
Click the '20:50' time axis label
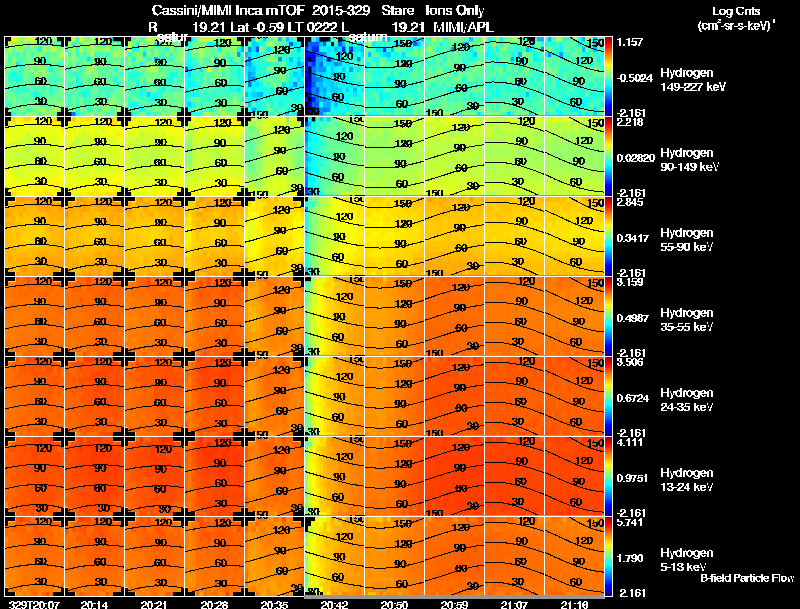(394, 604)
